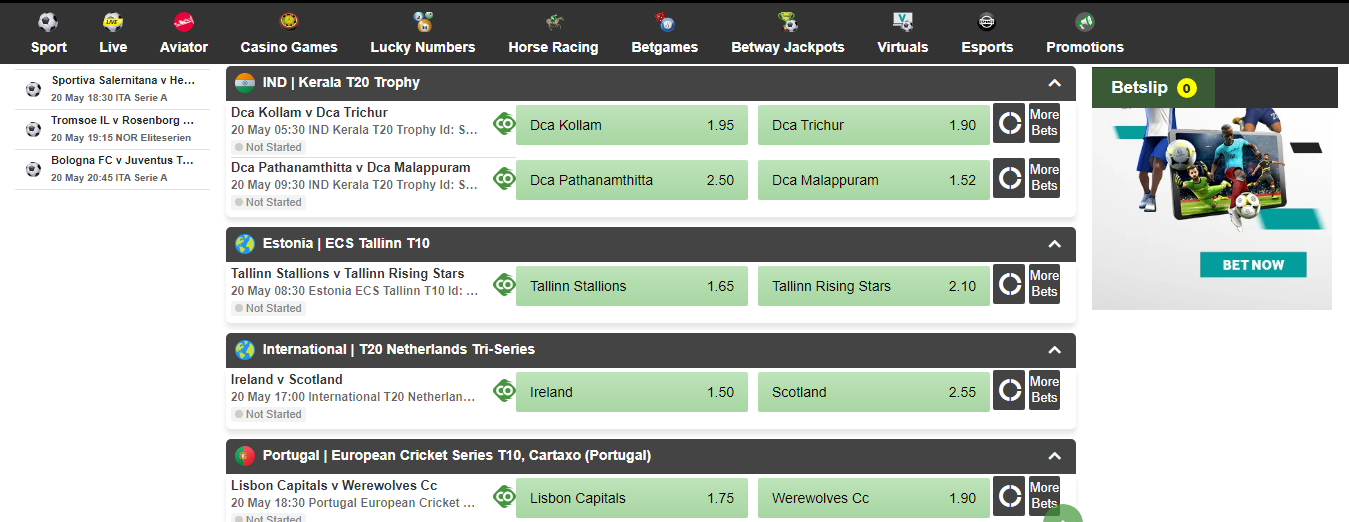Viewport: 1349px width, 522px height.
Task: Open the Esports icon
Action: pos(987,21)
